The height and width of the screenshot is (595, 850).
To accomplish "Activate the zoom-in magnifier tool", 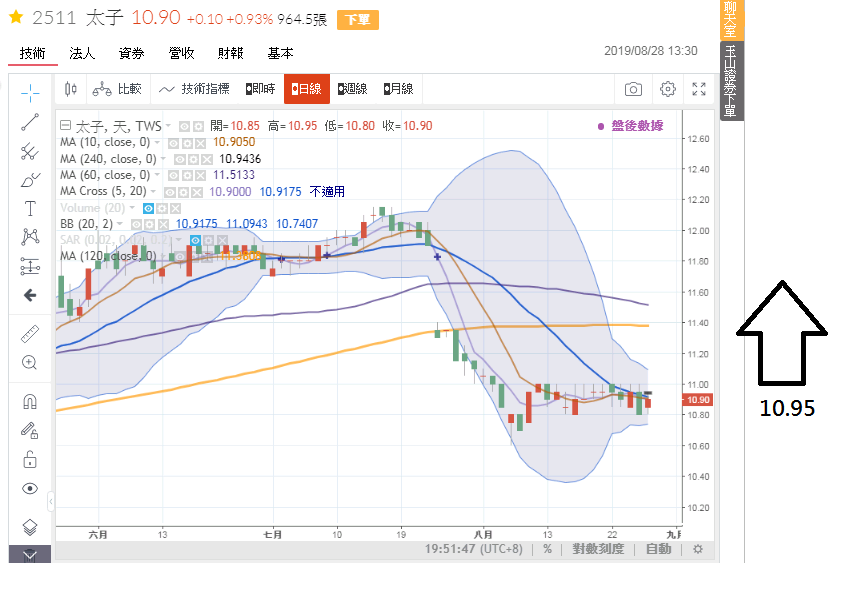I will [30, 363].
